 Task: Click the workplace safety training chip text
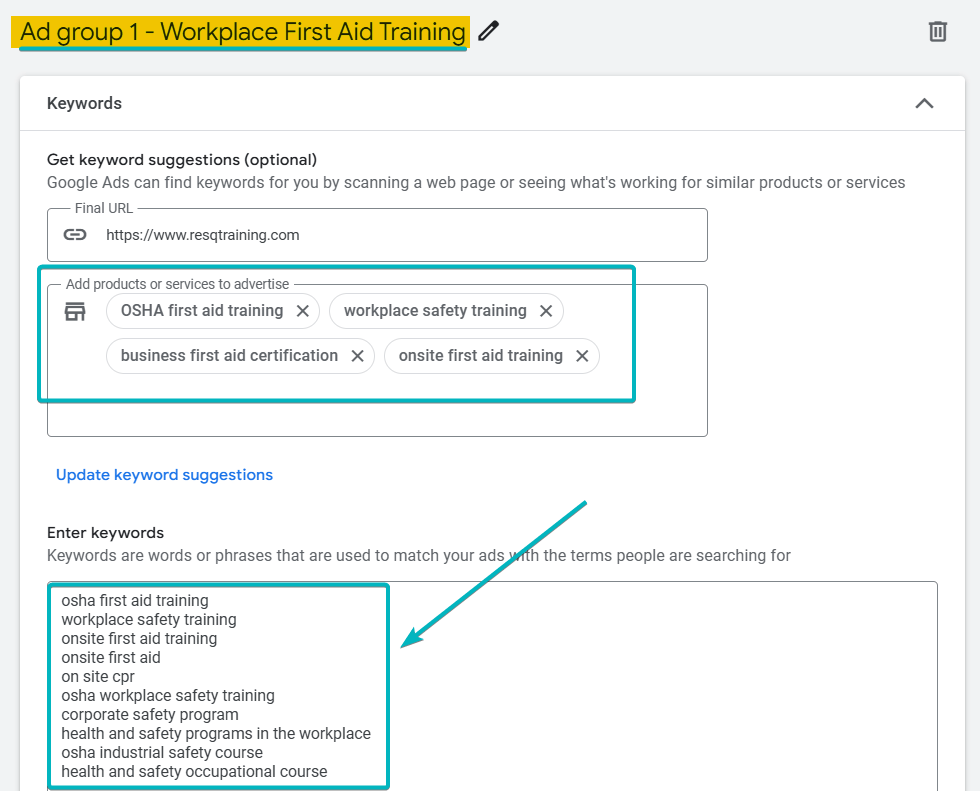click(x=434, y=311)
